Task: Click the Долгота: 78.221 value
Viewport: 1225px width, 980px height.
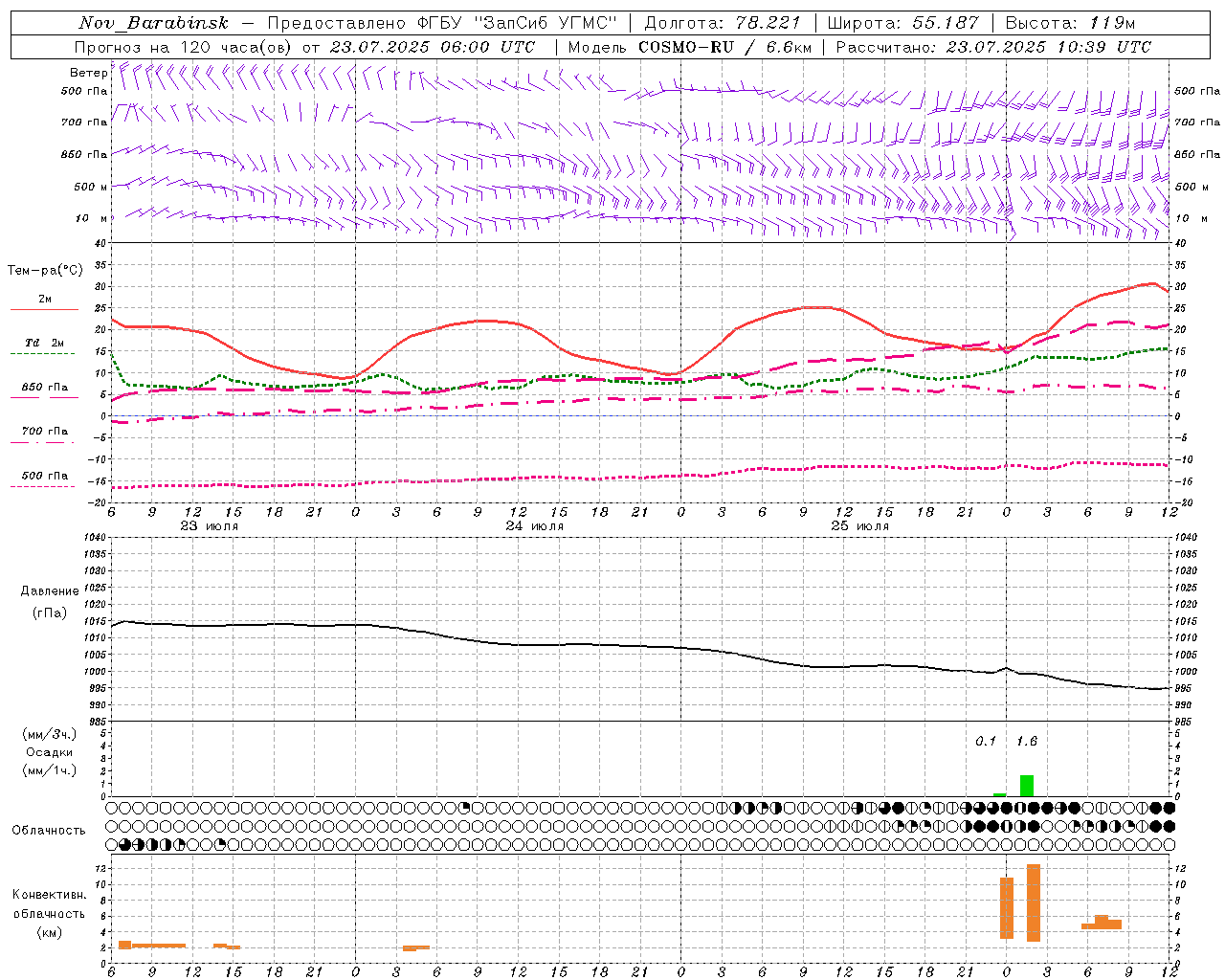Action: point(723,23)
